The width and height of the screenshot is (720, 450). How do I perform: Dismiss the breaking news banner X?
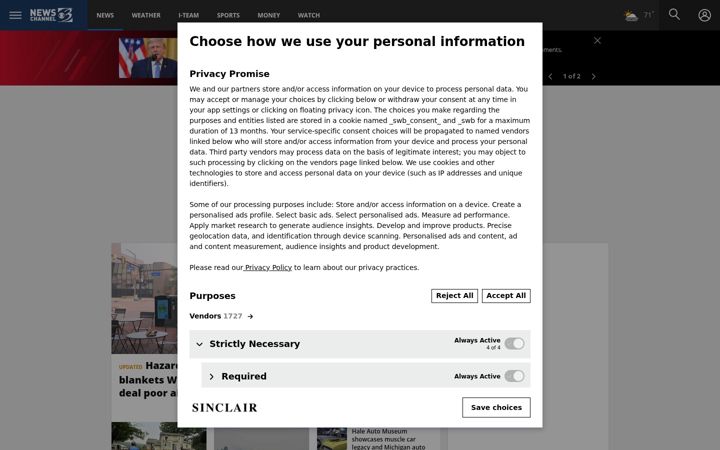coord(597,40)
